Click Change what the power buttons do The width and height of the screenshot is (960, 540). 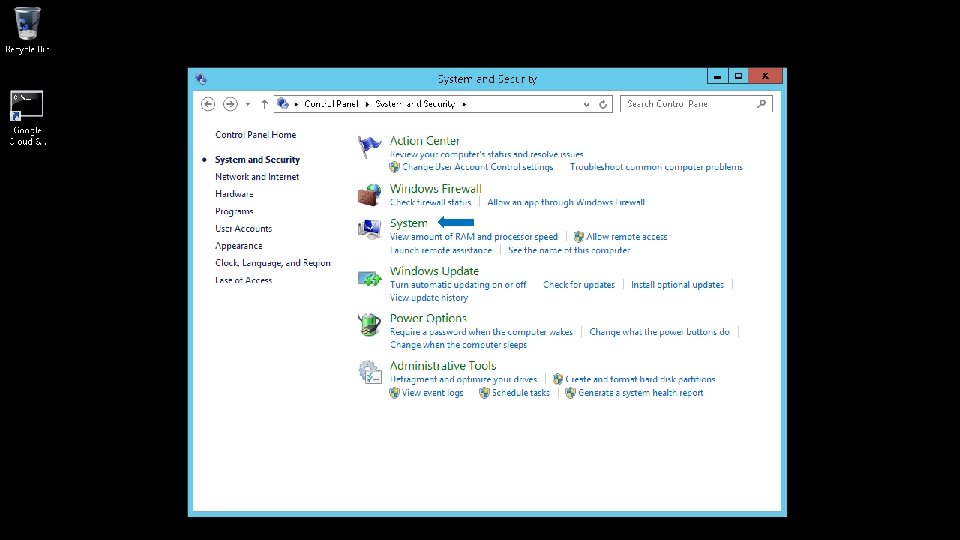(x=659, y=332)
